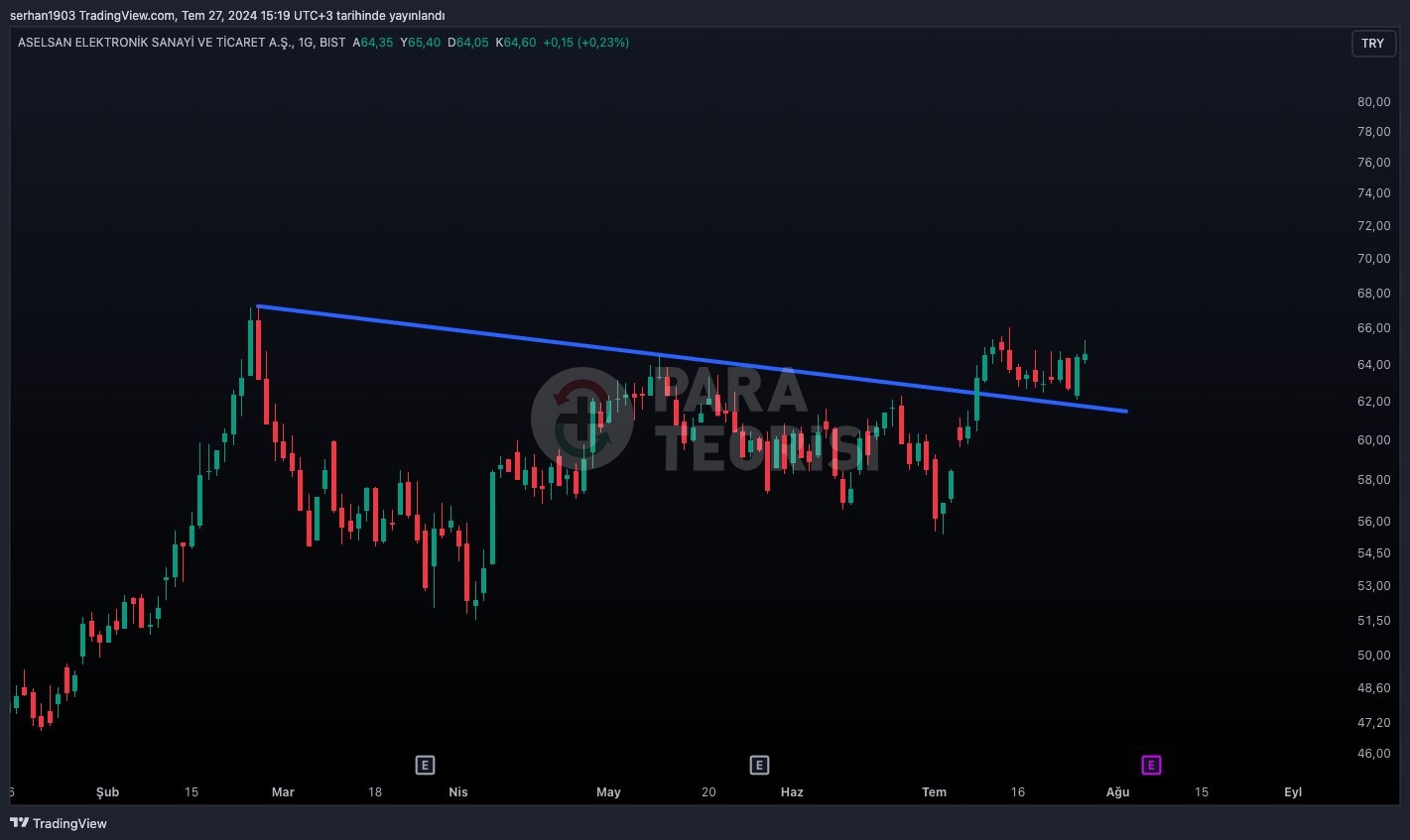Click the low value D64,05

[468, 43]
